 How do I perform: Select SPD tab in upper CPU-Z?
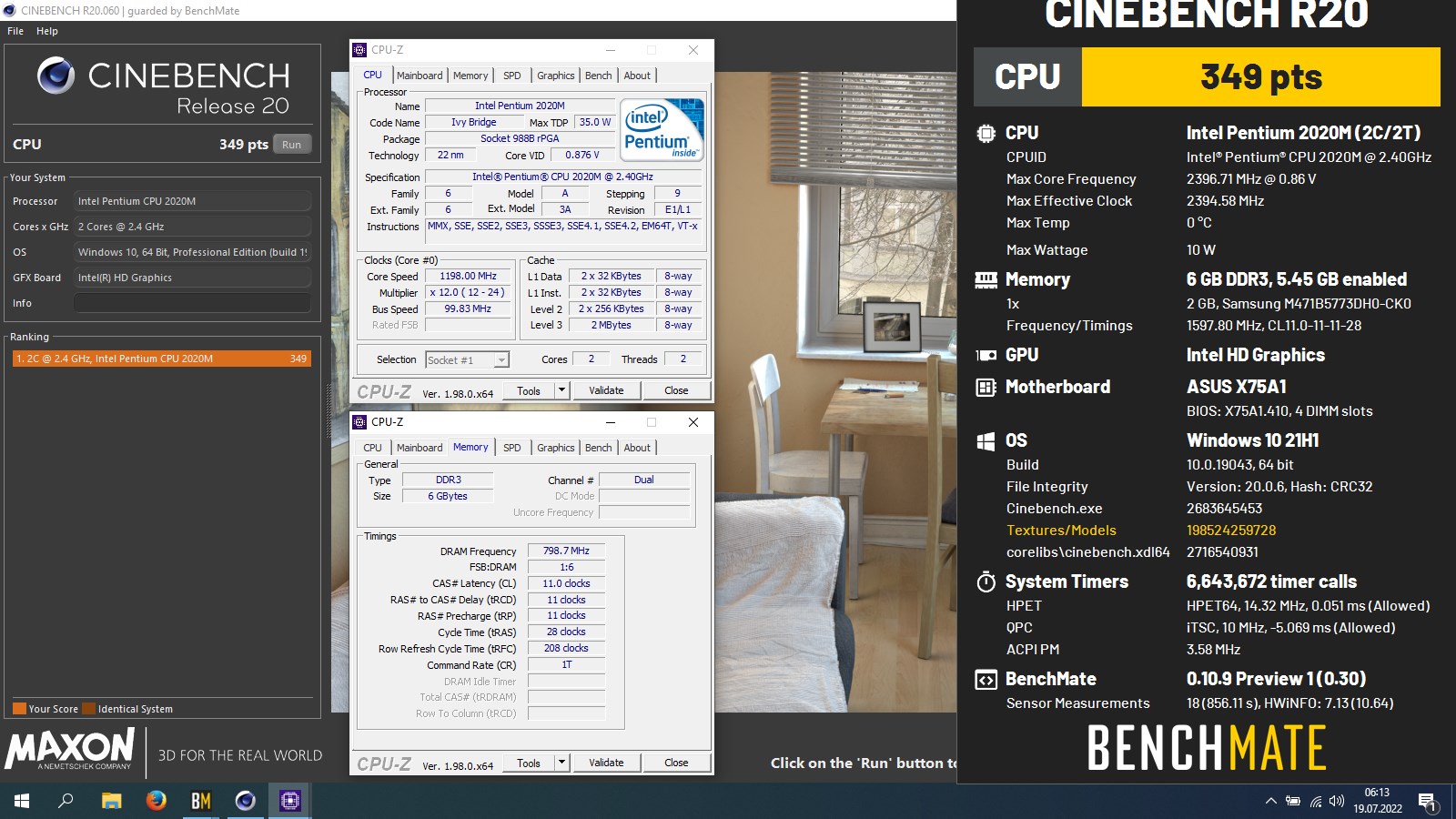tap(512, 76)
